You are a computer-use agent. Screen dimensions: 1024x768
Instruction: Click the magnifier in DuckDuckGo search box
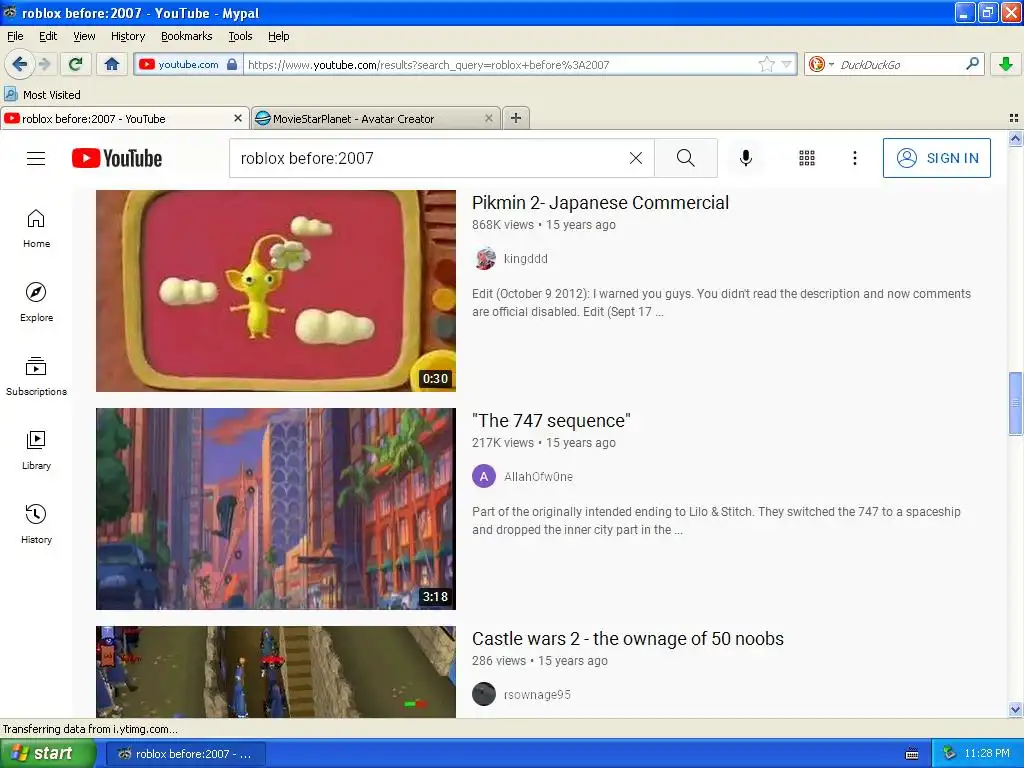point(972,64)
